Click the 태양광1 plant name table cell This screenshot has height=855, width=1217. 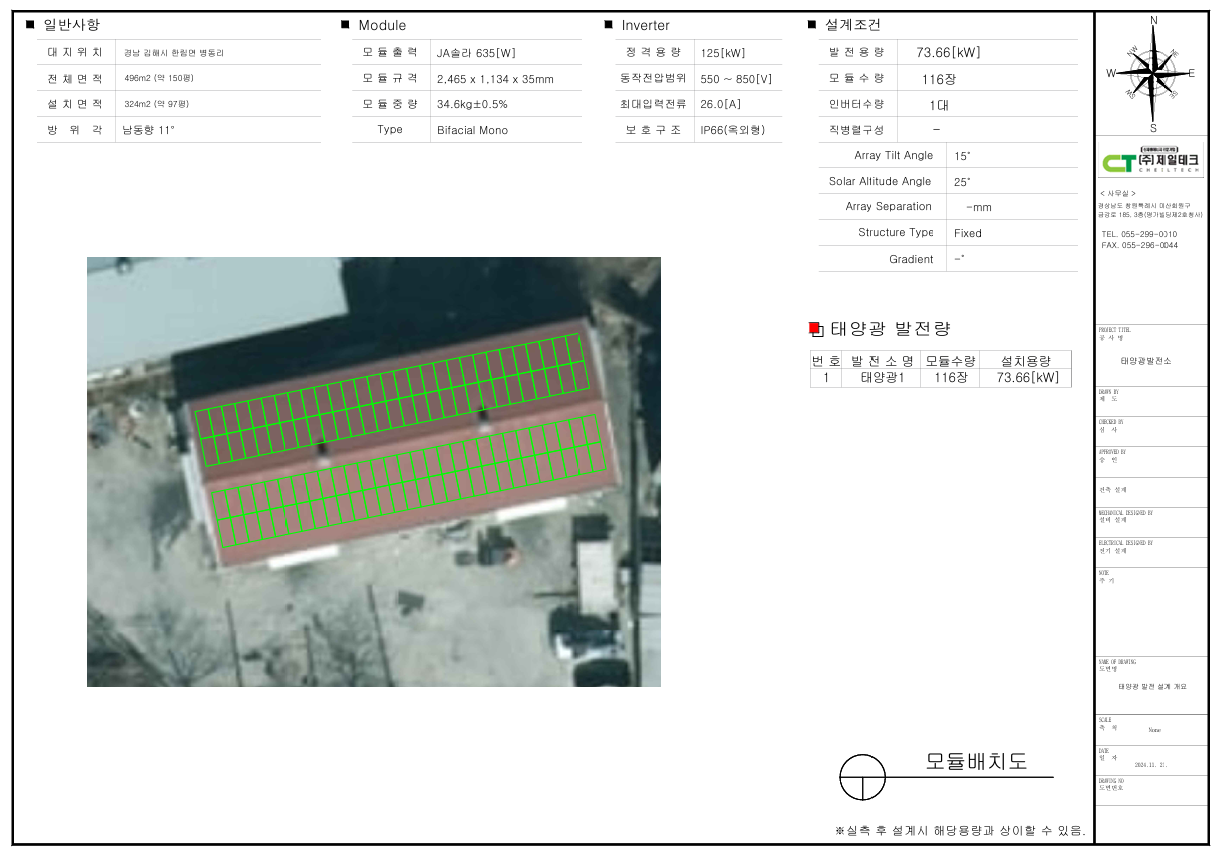click(x=881, y=378)
